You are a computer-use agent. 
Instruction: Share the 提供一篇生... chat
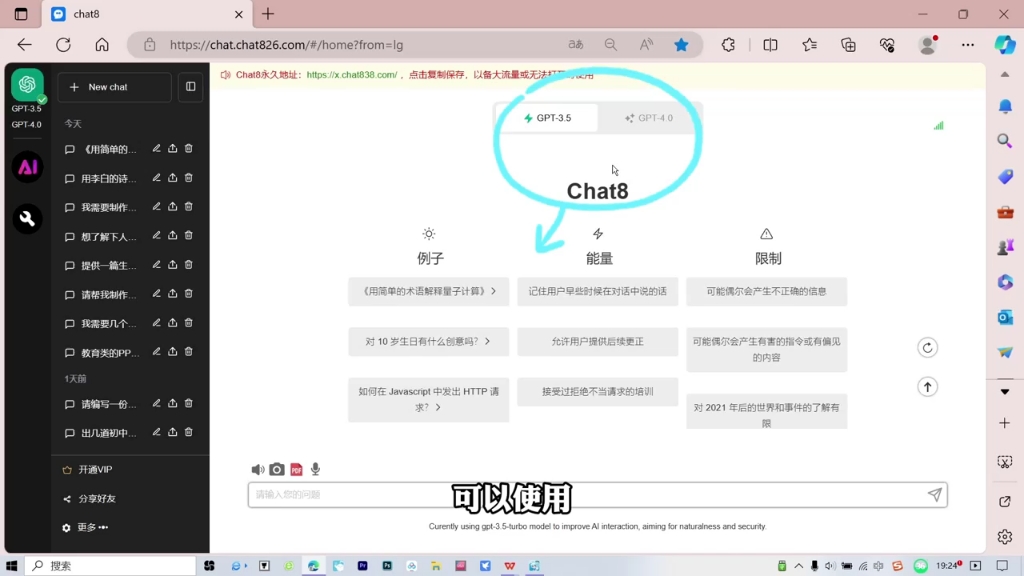(x=172, y=264)
